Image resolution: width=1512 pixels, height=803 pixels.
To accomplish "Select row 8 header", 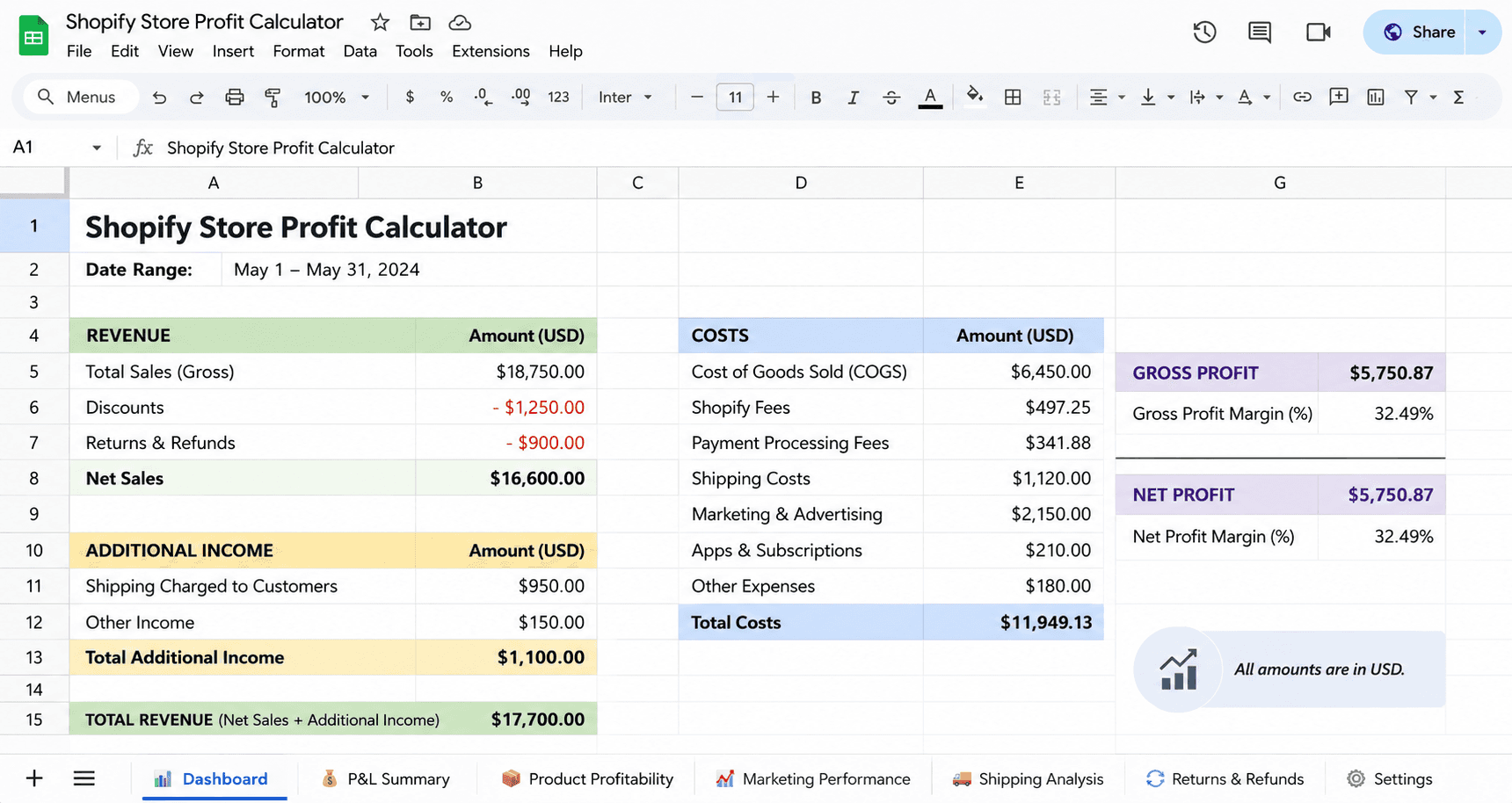I will coord(33,478).
